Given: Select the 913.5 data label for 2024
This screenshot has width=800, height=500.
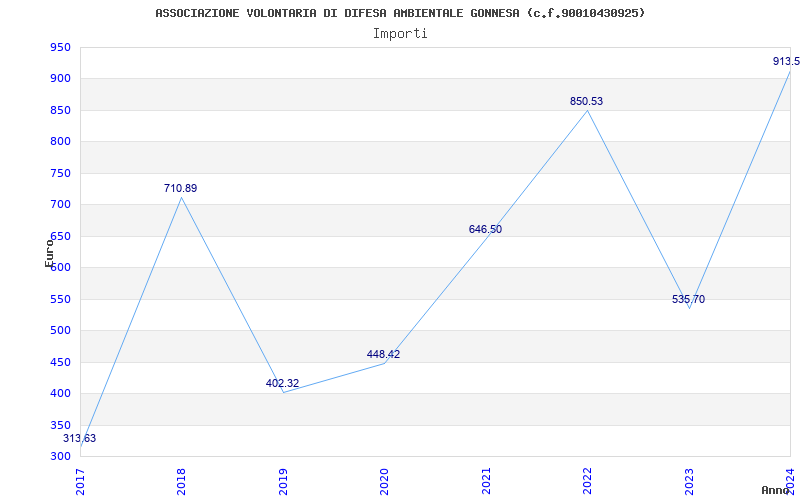Looking at the screenshot, I should point(786,61).
